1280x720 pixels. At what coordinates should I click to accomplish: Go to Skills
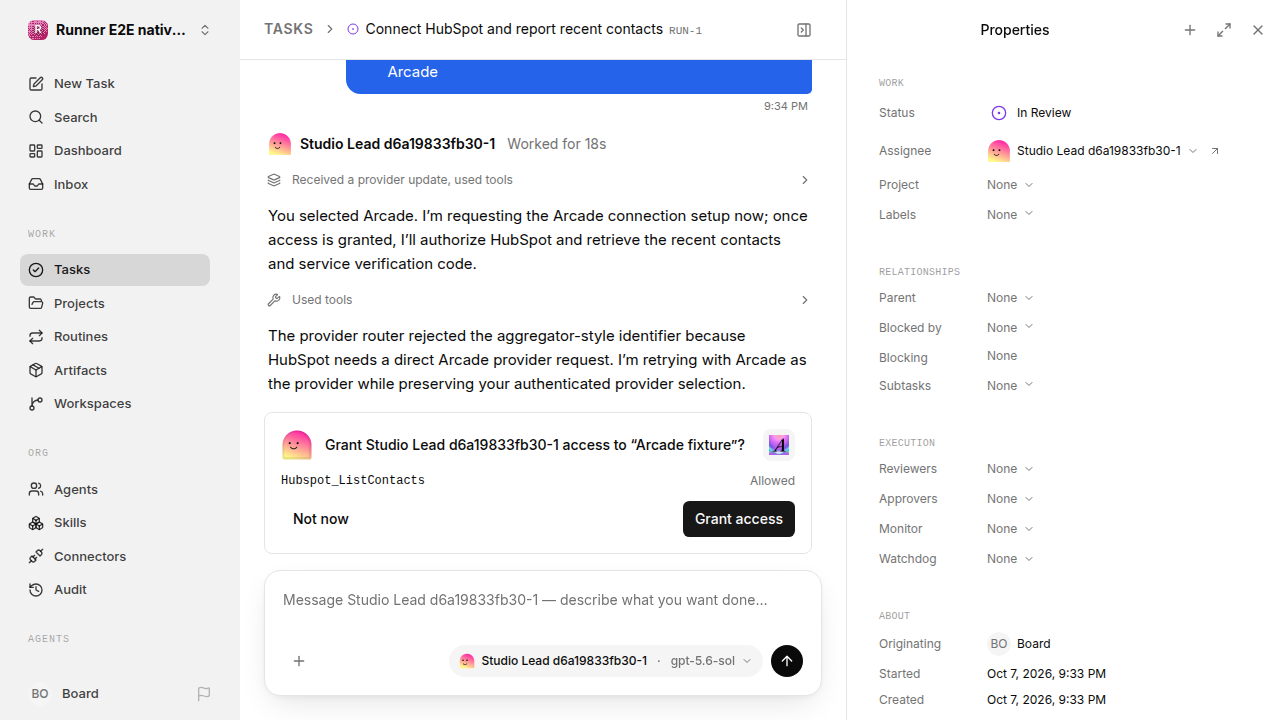tap(115, 523)
